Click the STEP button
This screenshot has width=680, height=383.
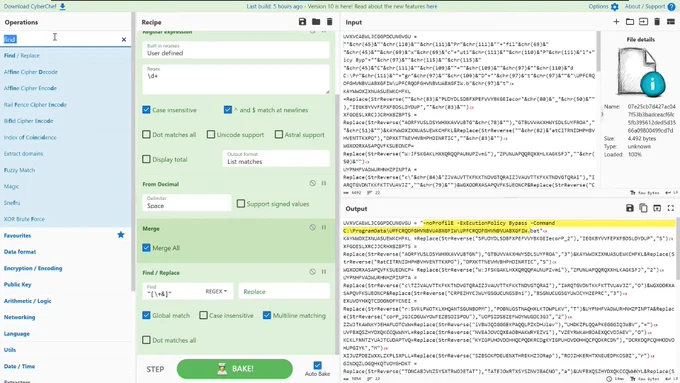(155, 369)
